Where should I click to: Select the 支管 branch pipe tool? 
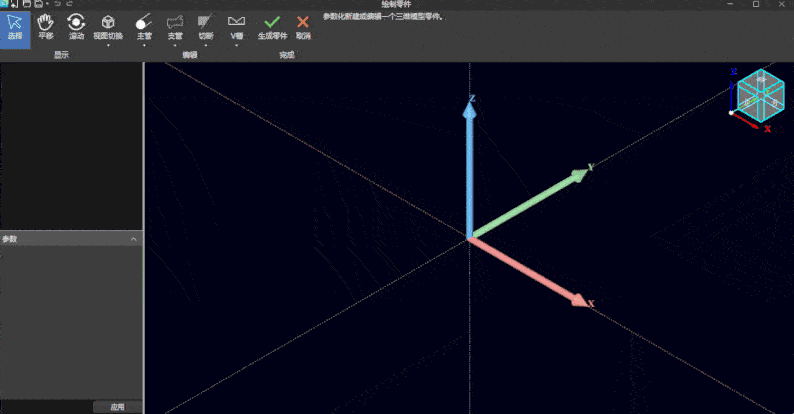coord(175,27)
